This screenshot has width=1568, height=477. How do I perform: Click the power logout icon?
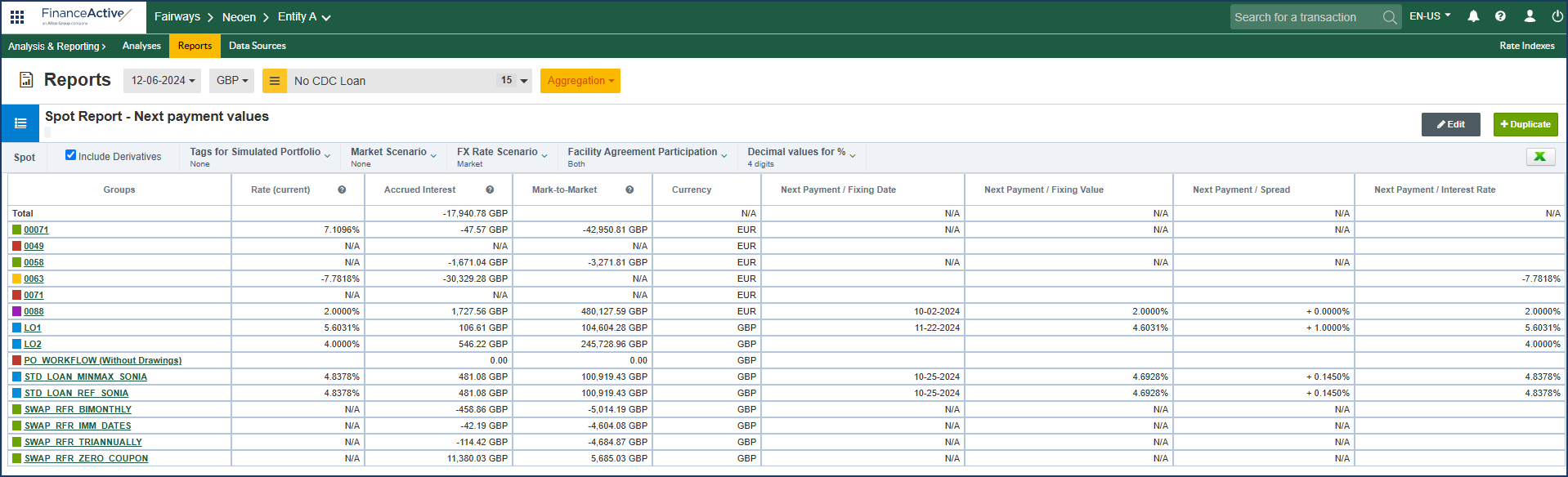point(1557,16)
